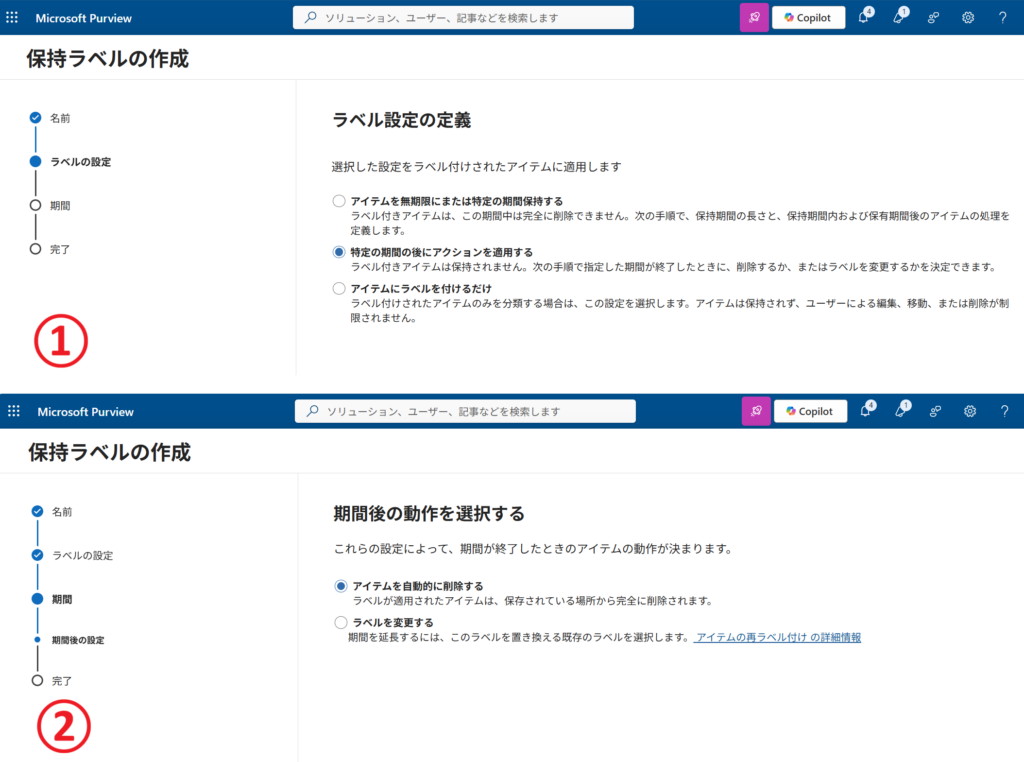Go to 名前 step in screenshot ① wizard
The height and width of the screenshot is (762, 1024).
[x=60, y=118]
